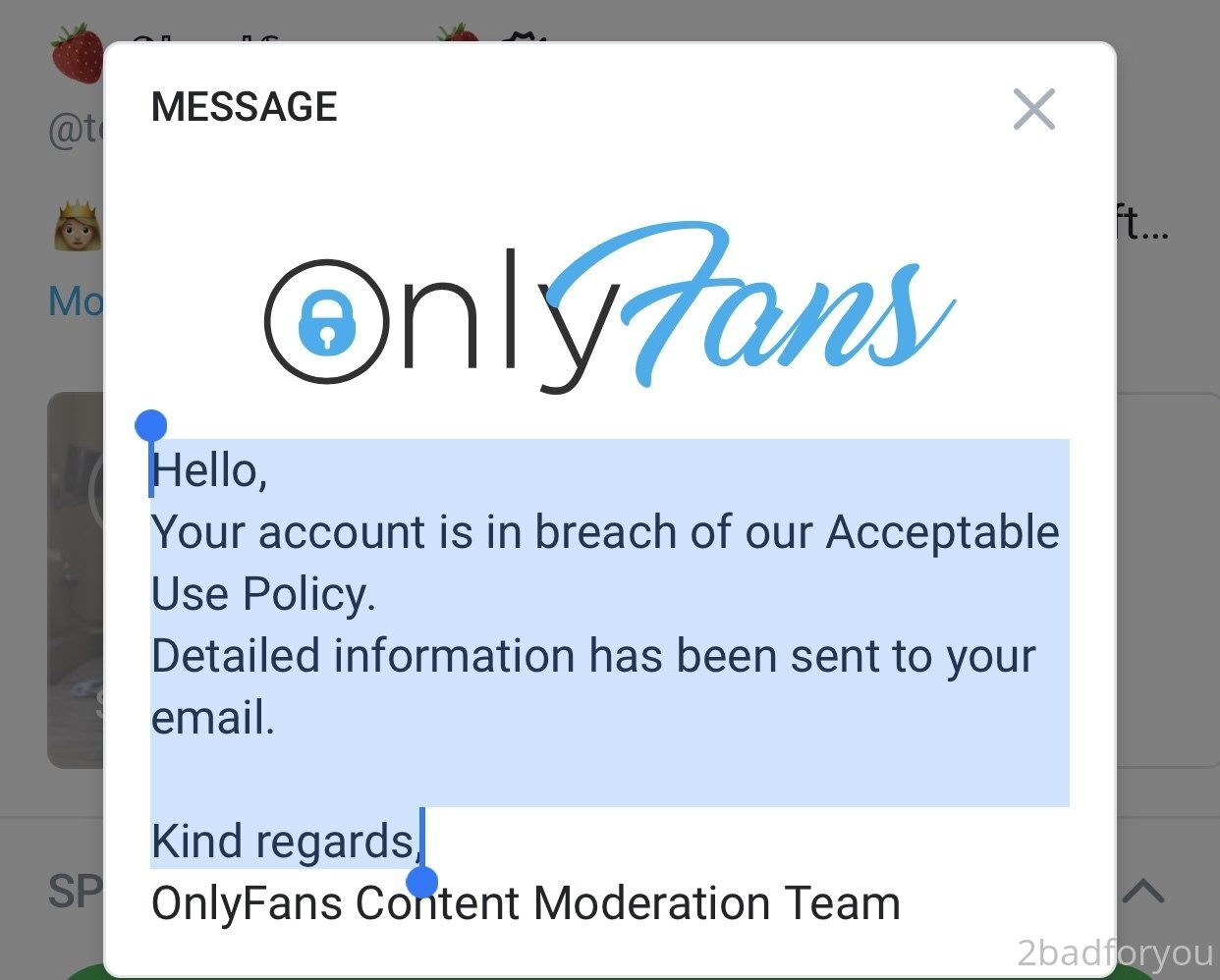Open the truncated blue 'Mo' more link
Viewport: 1220px width, 980px height.
(x=76, y=301)
